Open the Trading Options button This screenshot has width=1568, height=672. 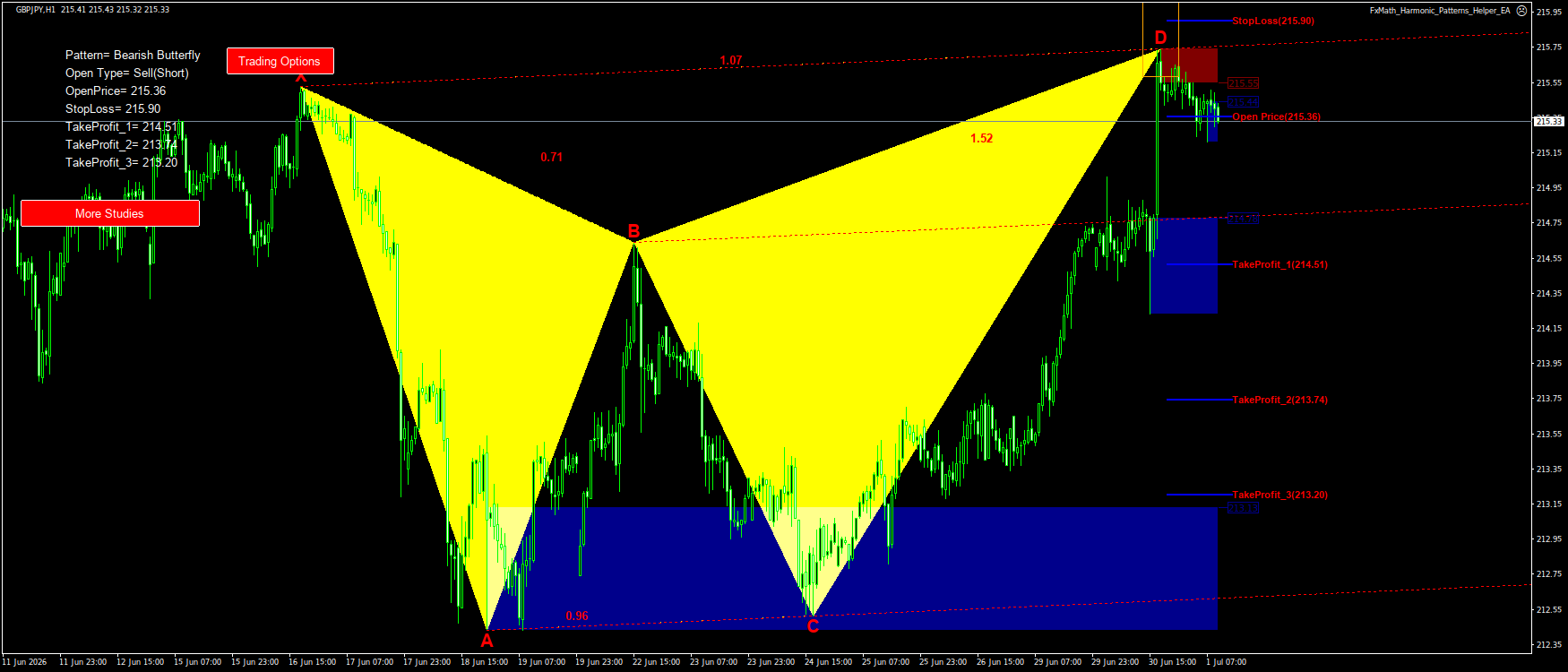(280, 61)
